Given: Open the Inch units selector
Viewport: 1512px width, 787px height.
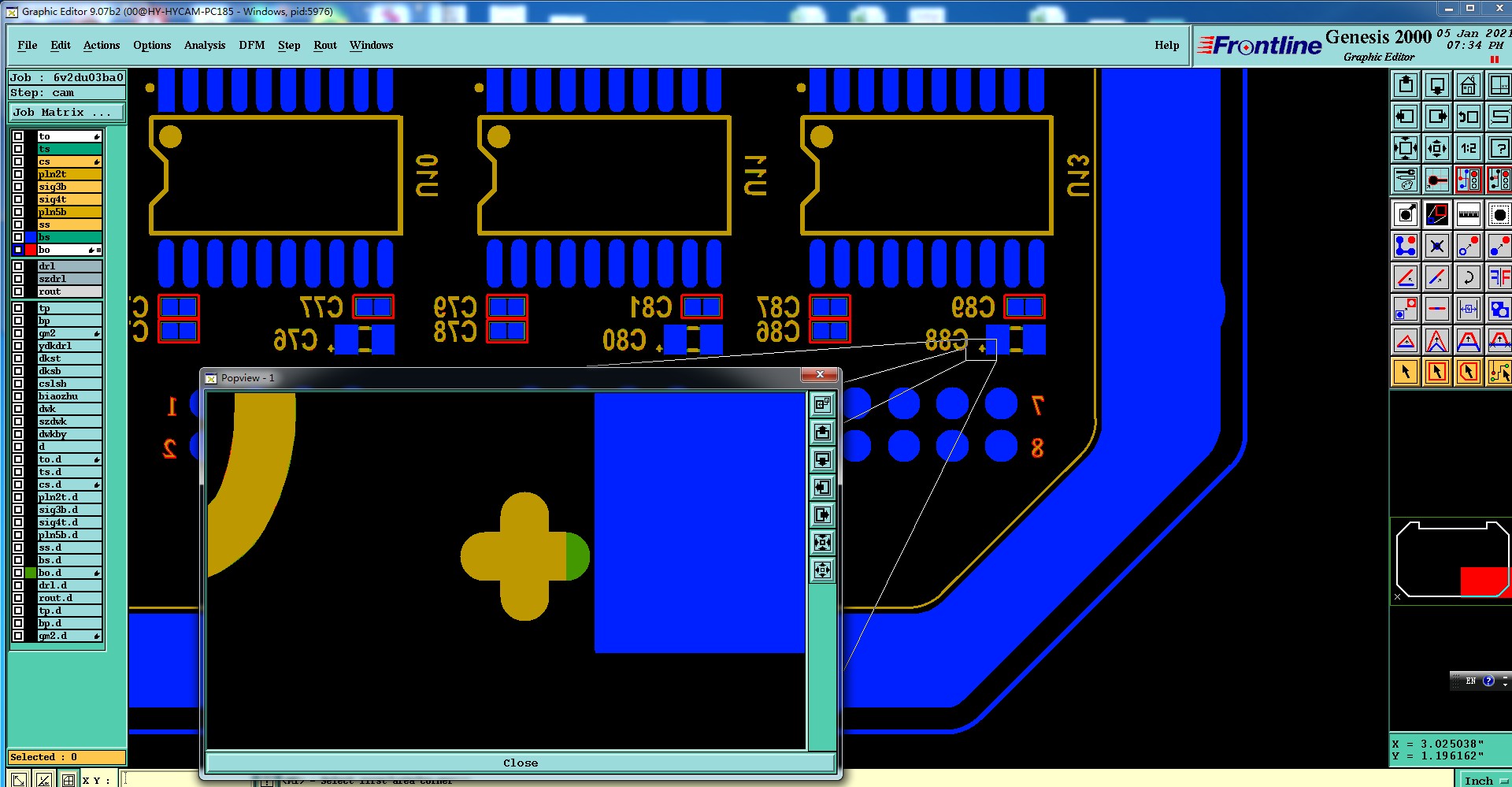Looking at the screenshot, I should 1484,780.
